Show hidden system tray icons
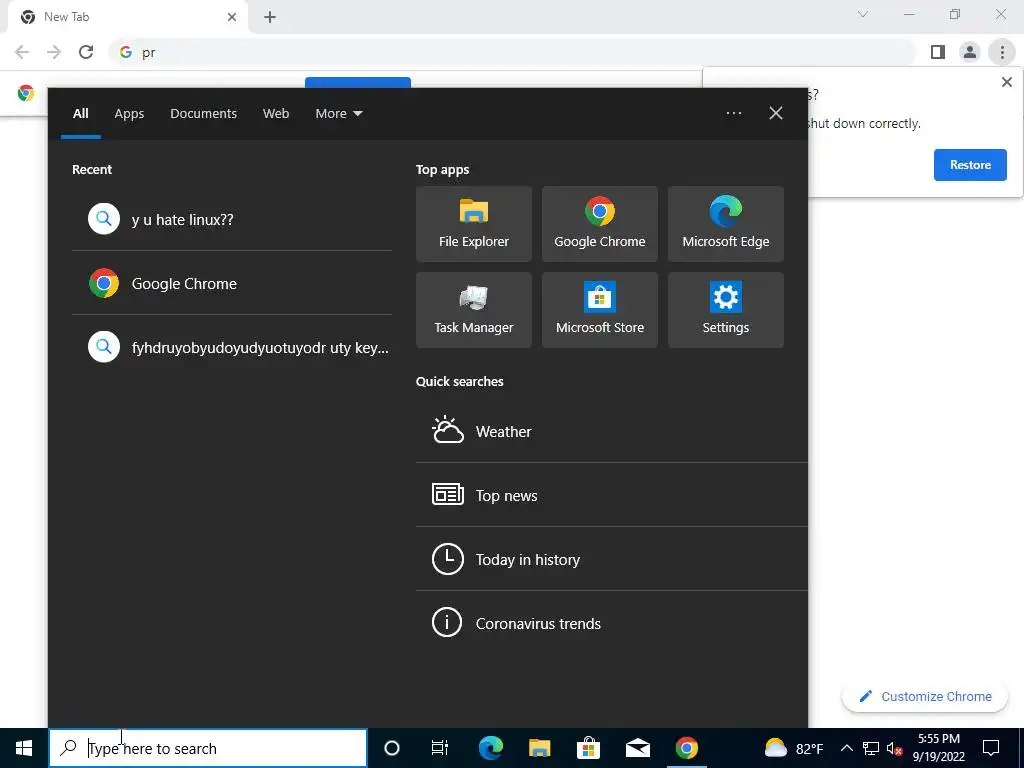Image resolution: width=1024 pixels, height=768 pixels. [x=846, y=748]
